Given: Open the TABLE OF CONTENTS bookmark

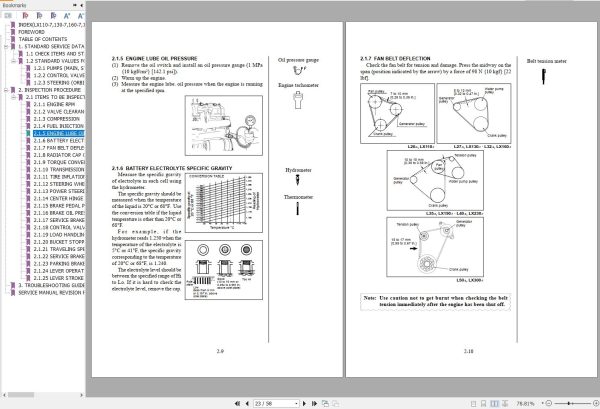Looking at the screenshot, I should coord(42,39).
